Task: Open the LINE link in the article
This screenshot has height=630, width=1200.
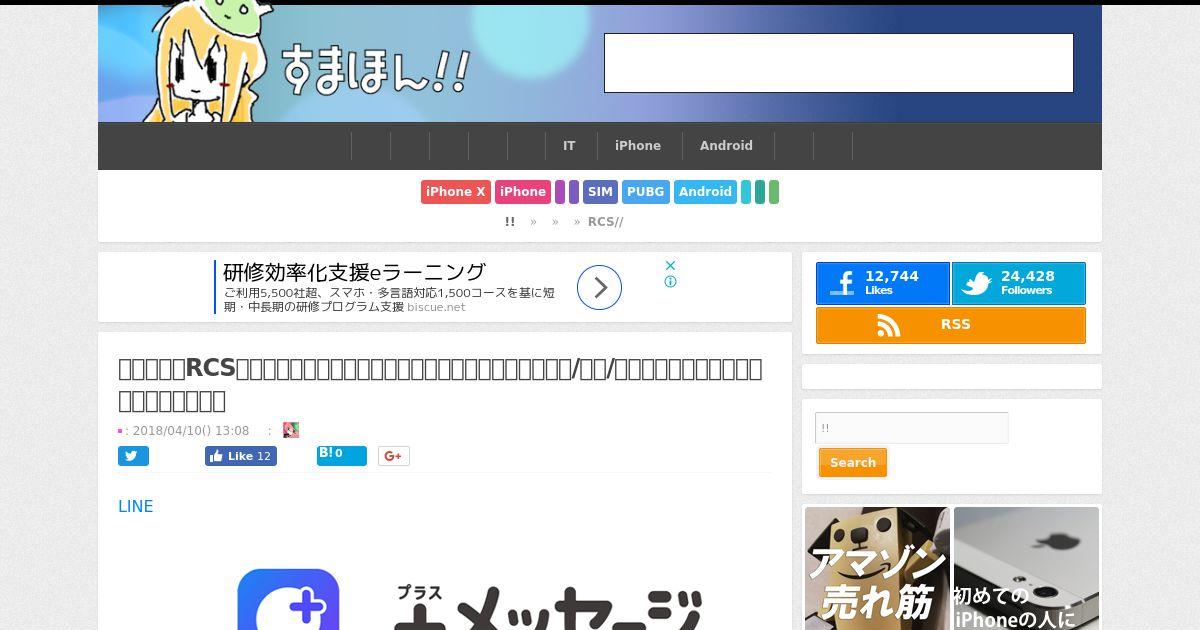Action: (136, 507)
